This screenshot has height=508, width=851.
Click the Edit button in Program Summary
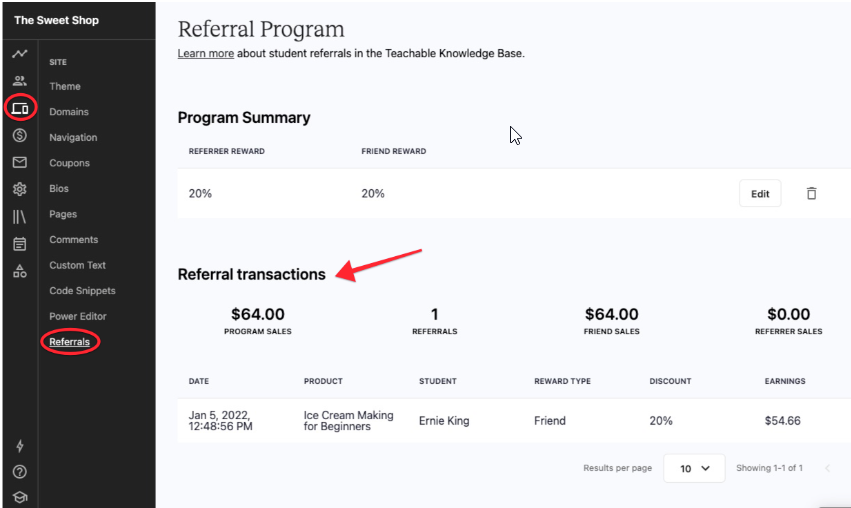pos(760,194)
